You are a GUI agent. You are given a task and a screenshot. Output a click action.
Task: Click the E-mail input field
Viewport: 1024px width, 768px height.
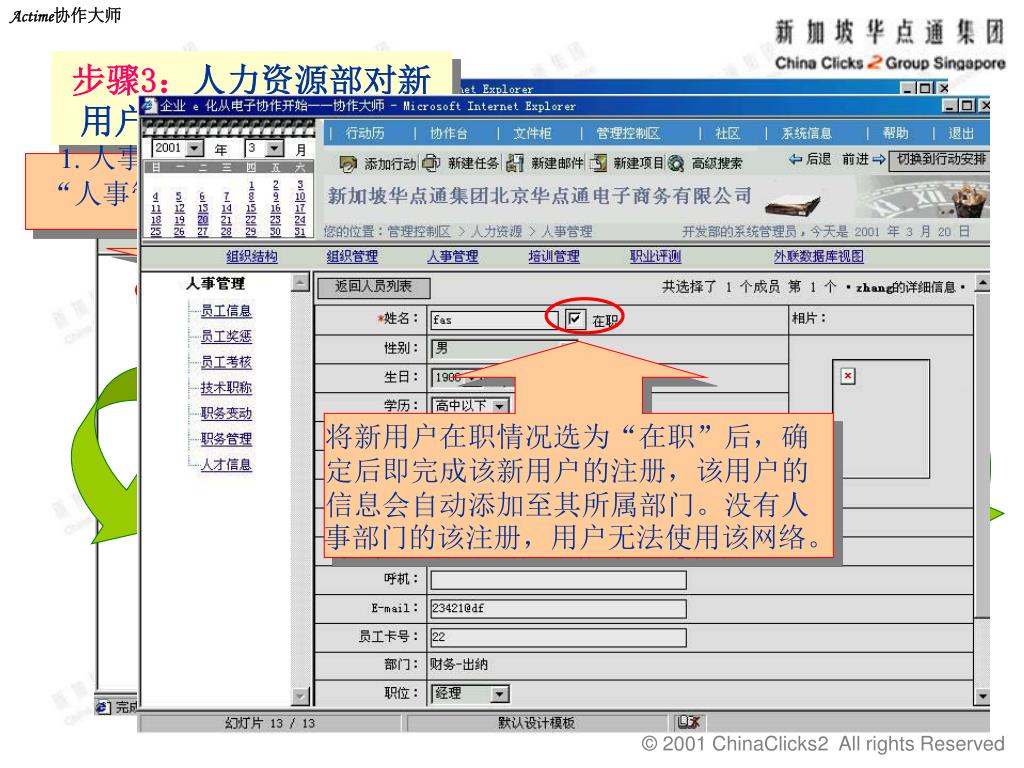click(558, 608)
